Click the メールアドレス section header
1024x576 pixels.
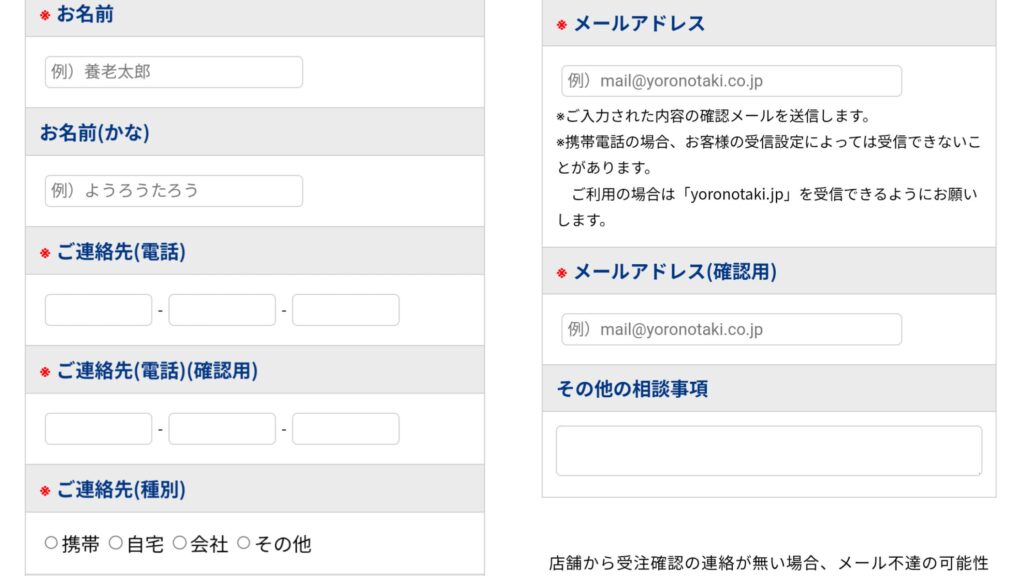769,24
